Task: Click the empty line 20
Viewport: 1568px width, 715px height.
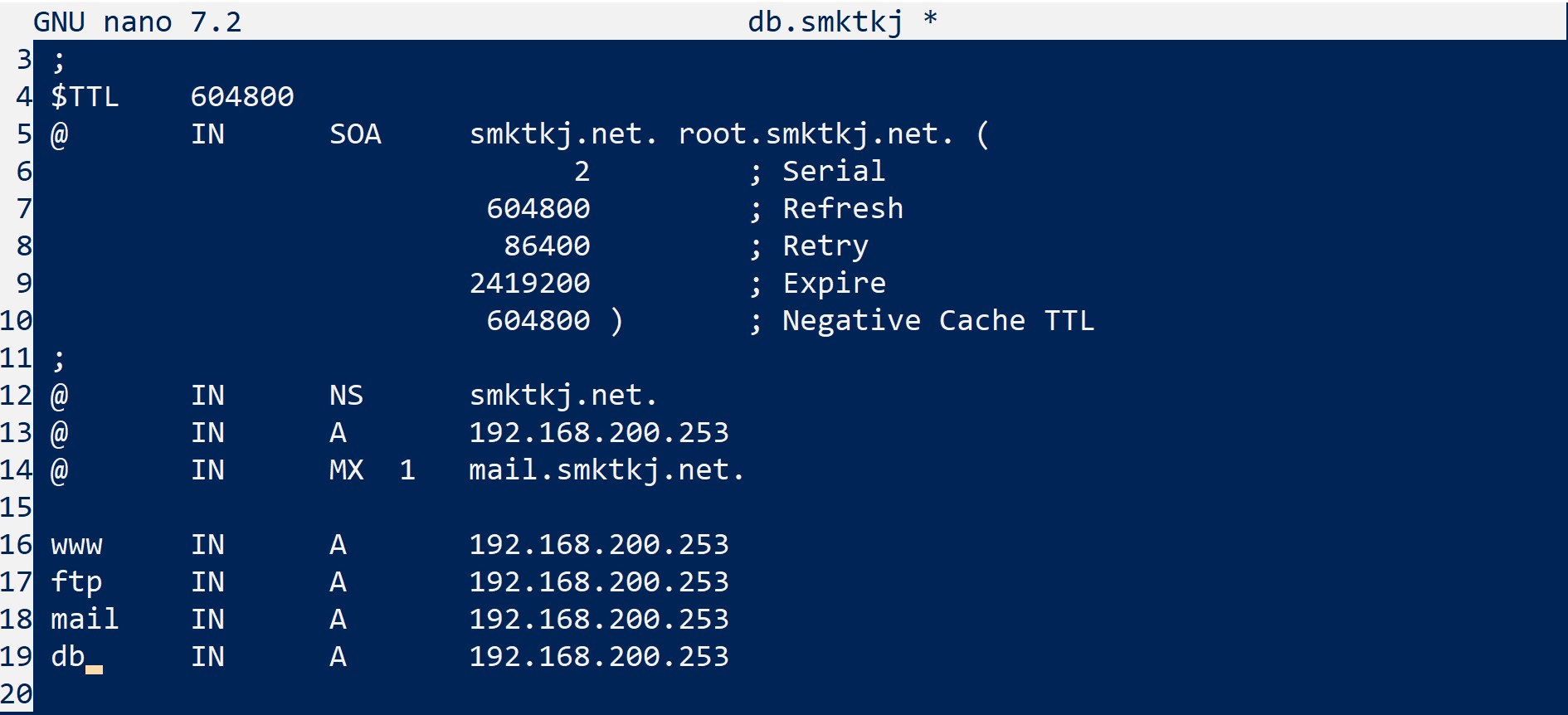Action: pos(332,694)
